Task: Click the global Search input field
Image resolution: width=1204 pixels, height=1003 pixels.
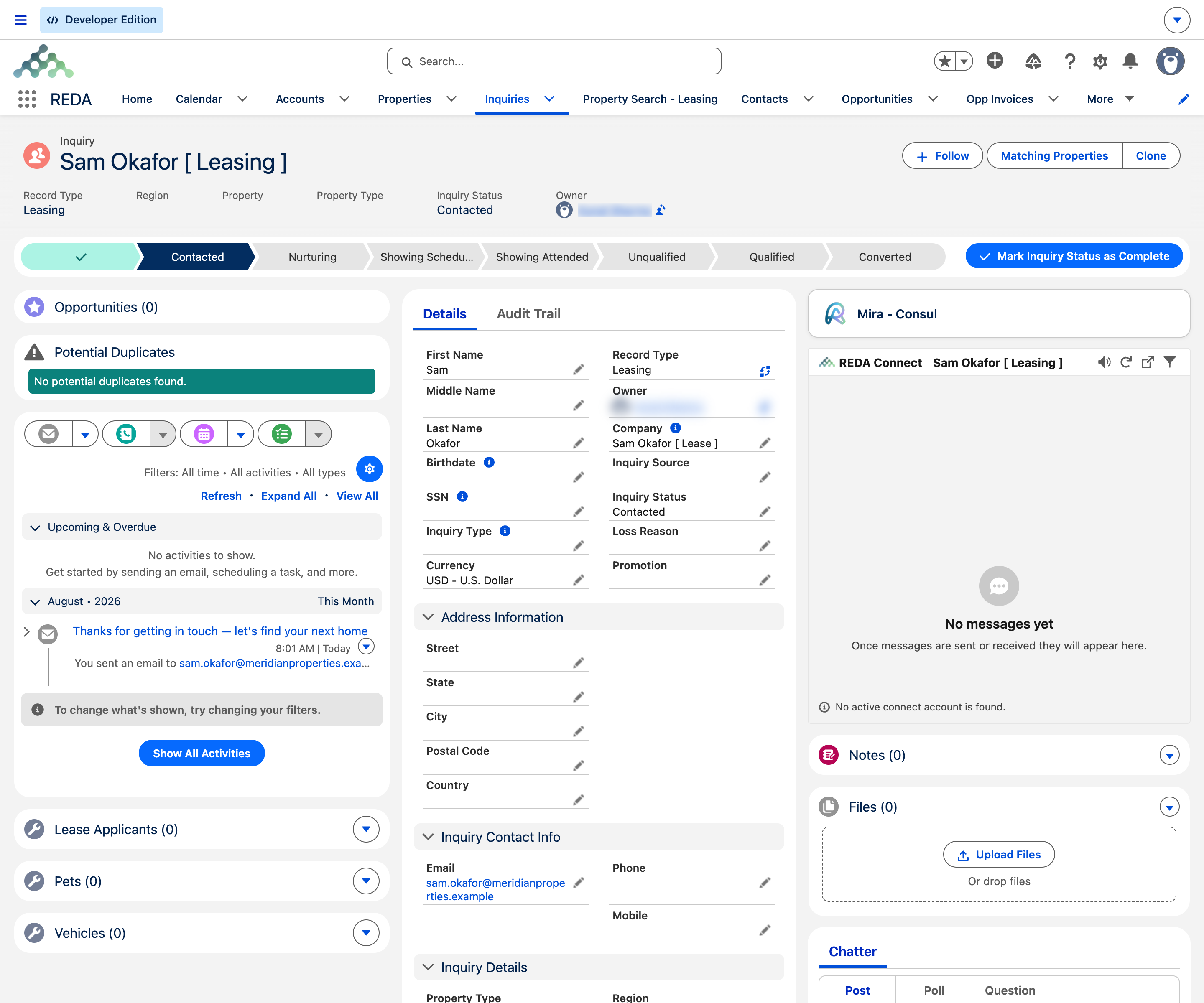Action: [x=554, y=61]
